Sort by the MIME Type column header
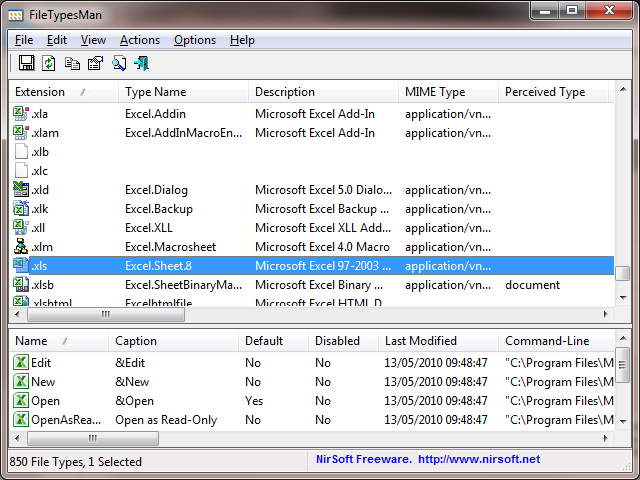 click(448, 92)
